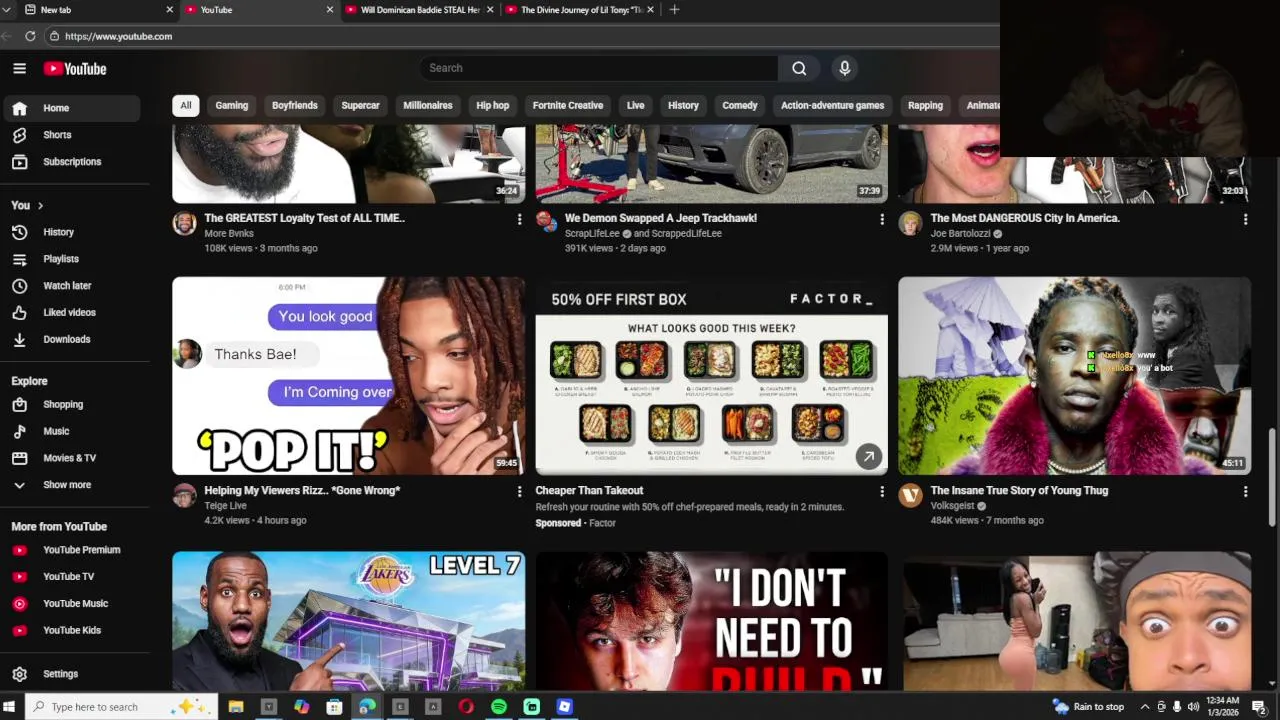Open Joe Bartolozzi channel link
The width and height of the screenshot is (1280, 720).
(960, 233)
